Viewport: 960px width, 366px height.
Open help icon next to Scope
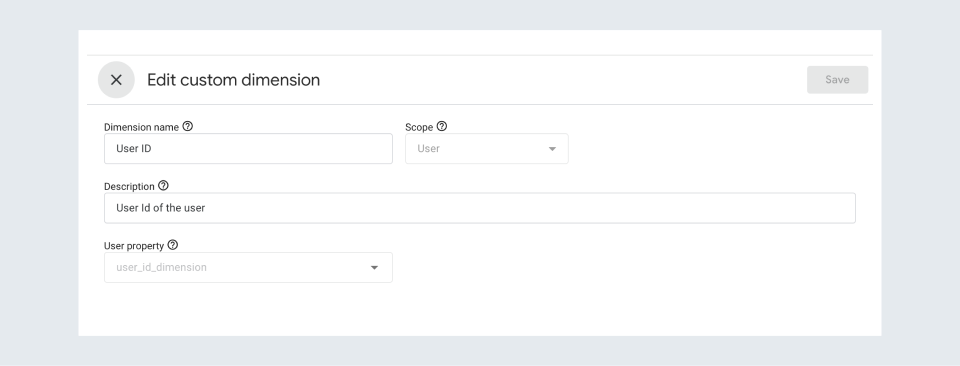pyautogui.click(x=442, y=126)
